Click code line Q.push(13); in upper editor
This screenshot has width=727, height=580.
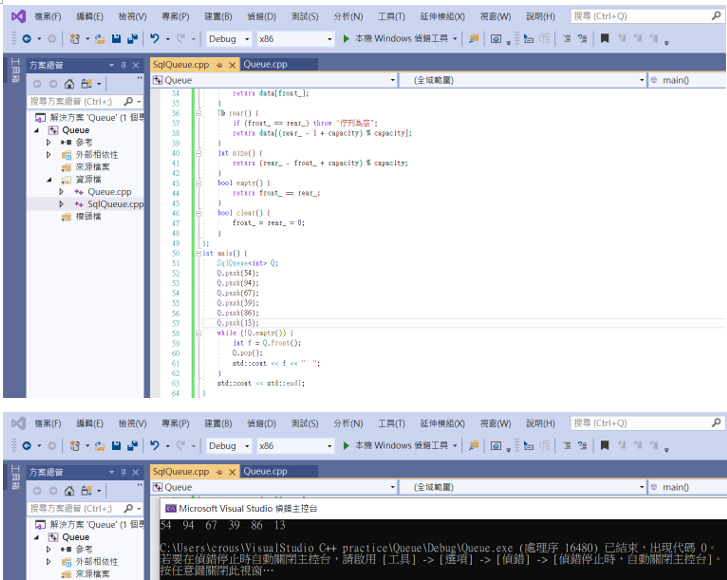pyautogui.click(x=238, y=323)
